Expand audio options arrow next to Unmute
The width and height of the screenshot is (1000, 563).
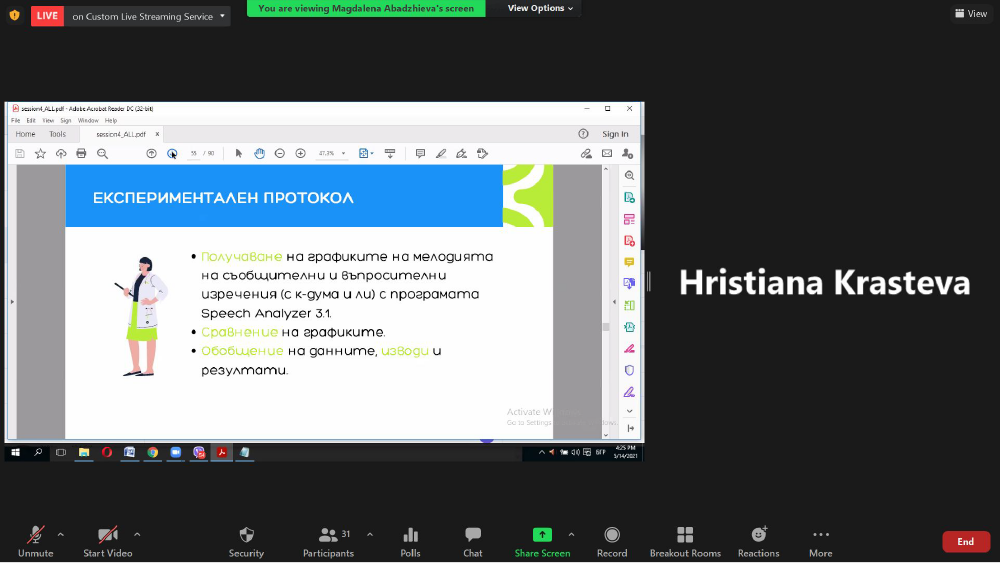[x=61, y=534]
